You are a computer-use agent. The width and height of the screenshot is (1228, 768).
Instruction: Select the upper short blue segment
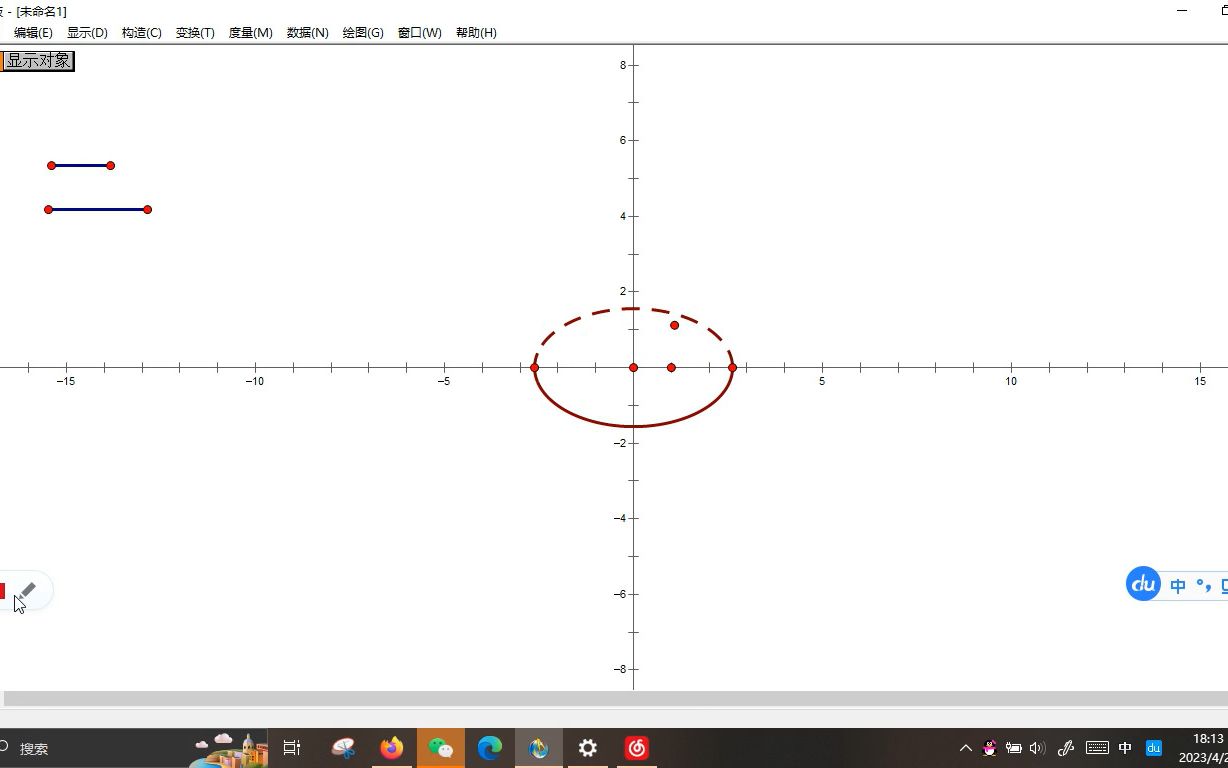(x=81, y=166)
